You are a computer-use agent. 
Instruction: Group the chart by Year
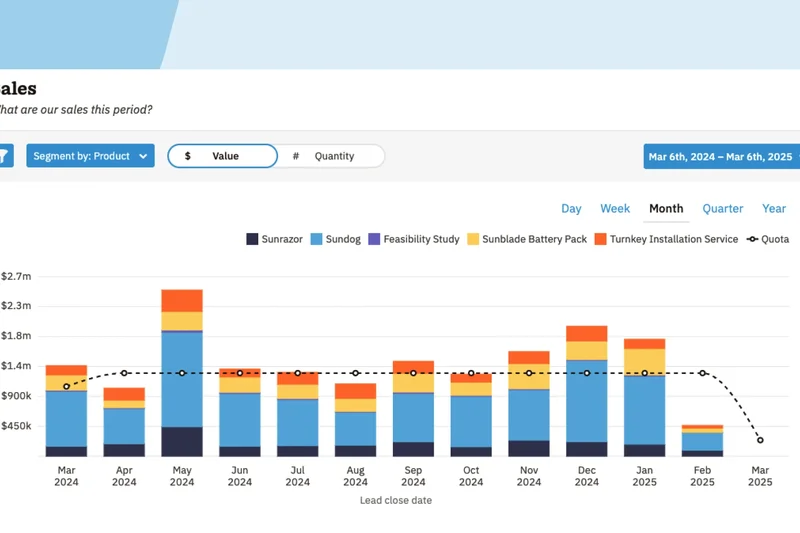point(774,209)
